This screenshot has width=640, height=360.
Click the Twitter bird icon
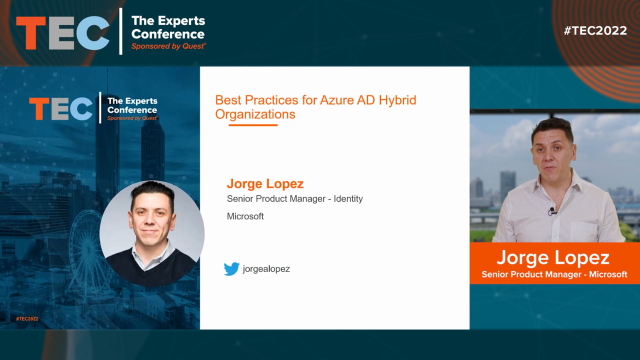(x=231, y=269)
